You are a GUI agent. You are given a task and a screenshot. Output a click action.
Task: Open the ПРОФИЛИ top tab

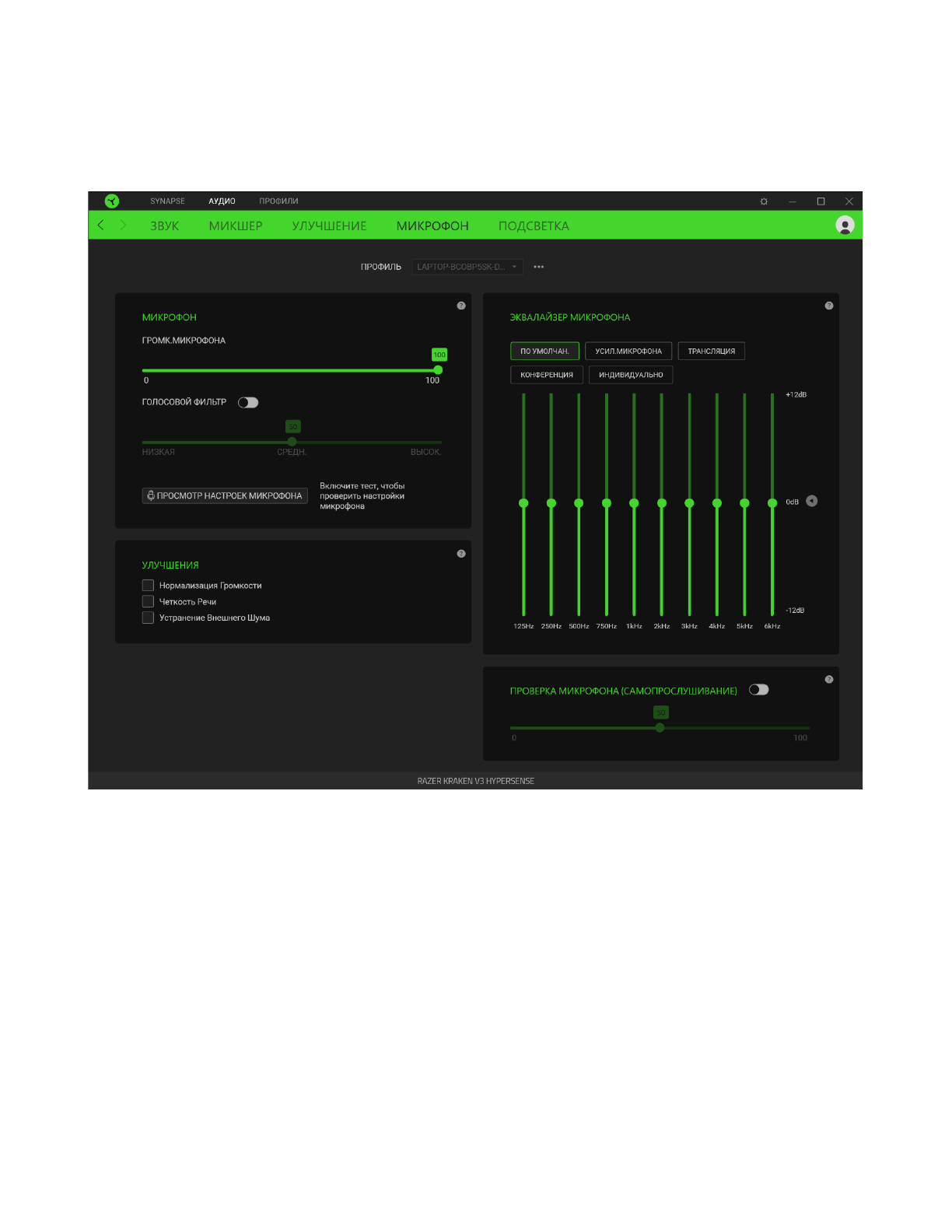[278, 201]
